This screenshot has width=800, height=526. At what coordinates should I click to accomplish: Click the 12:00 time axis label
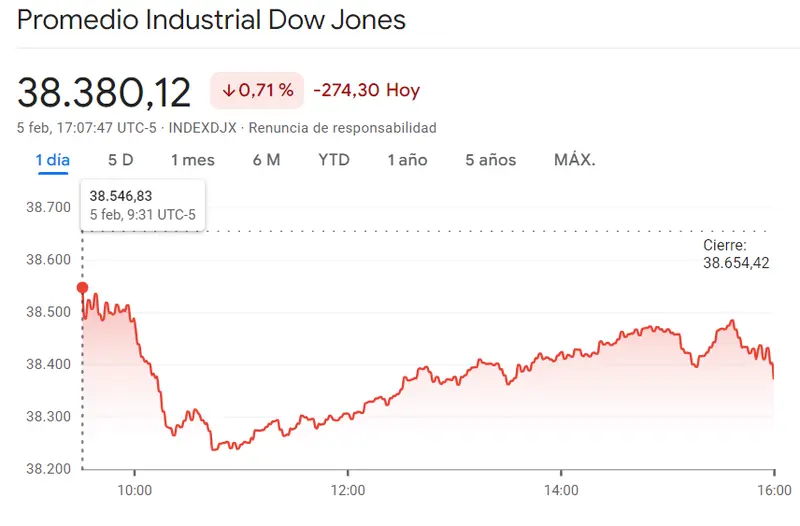[347, 490]
